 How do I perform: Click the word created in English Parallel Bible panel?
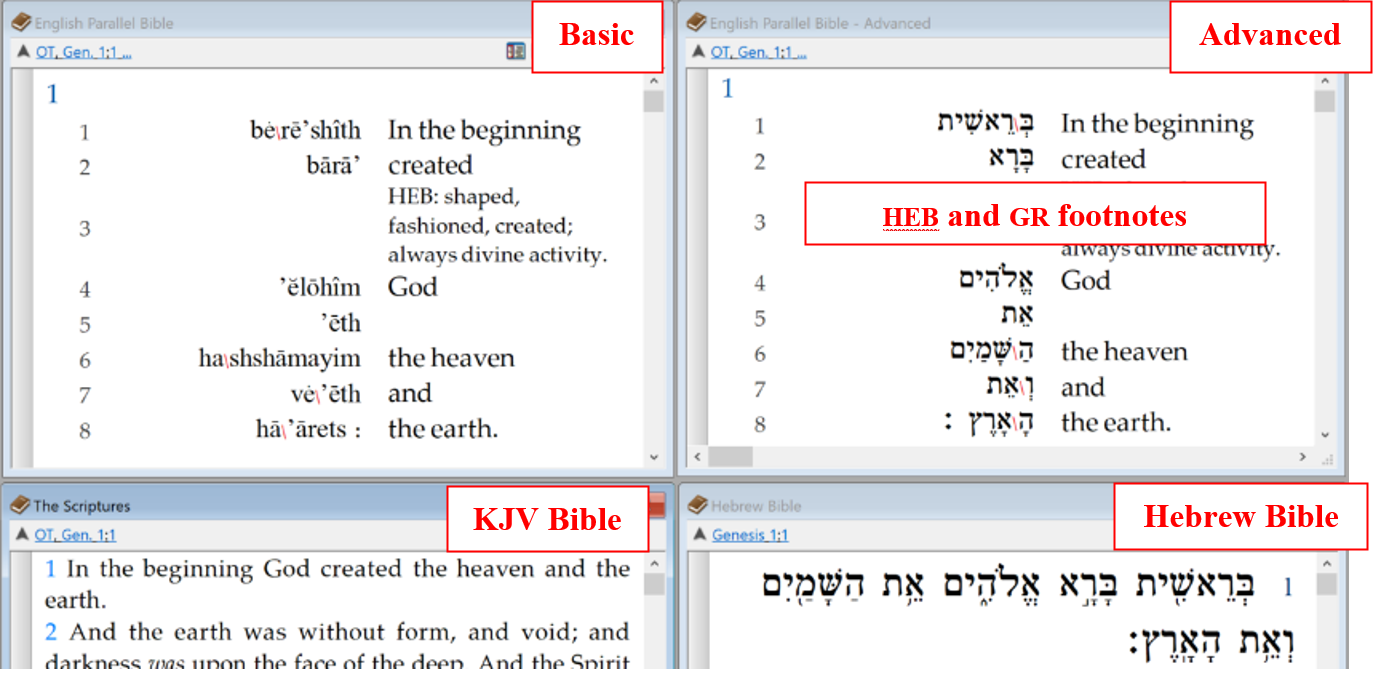(430, 165)
